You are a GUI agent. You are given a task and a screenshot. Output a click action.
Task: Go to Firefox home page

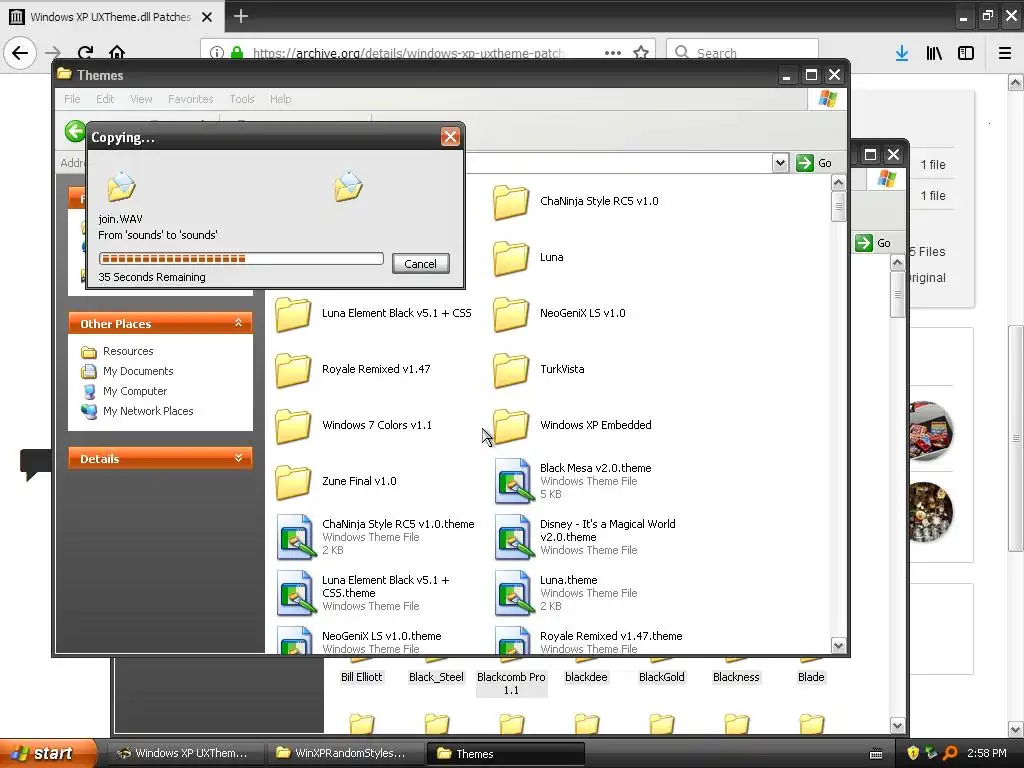tap(117, 52)
